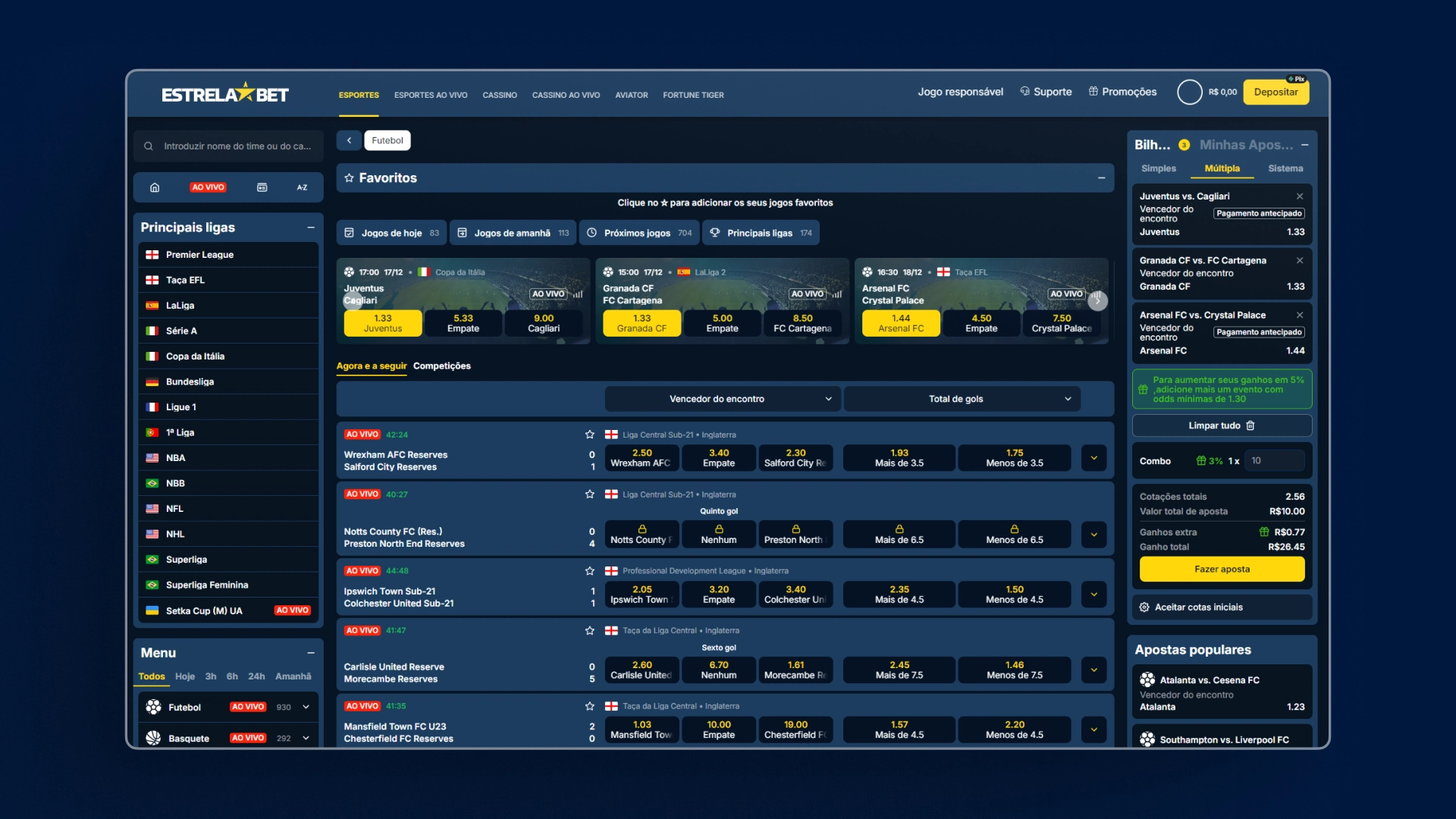
Task: Expand more markets for Notts County match
Action: pos(1094,534)
